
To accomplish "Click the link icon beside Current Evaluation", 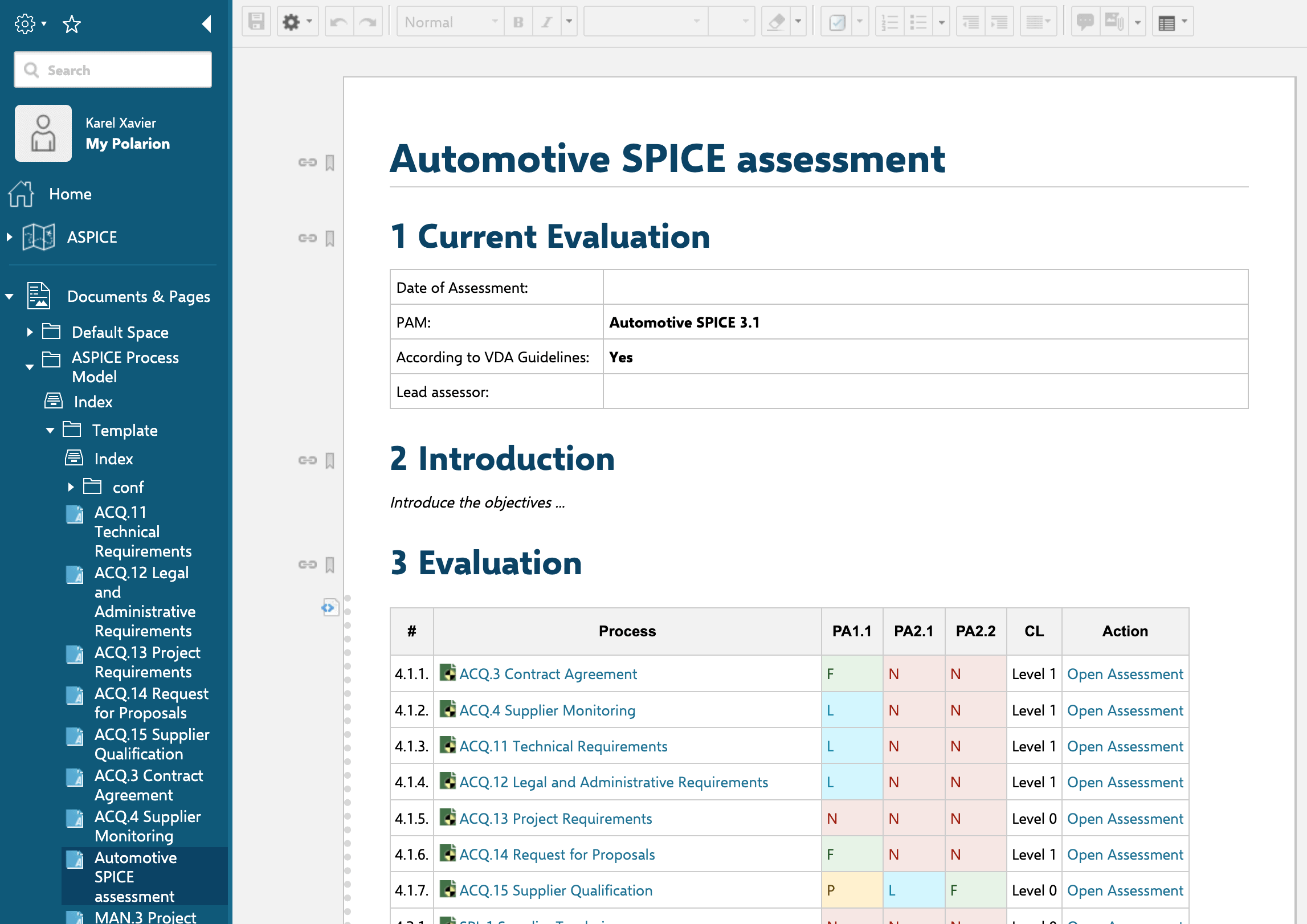I will (x=308, y=238).
